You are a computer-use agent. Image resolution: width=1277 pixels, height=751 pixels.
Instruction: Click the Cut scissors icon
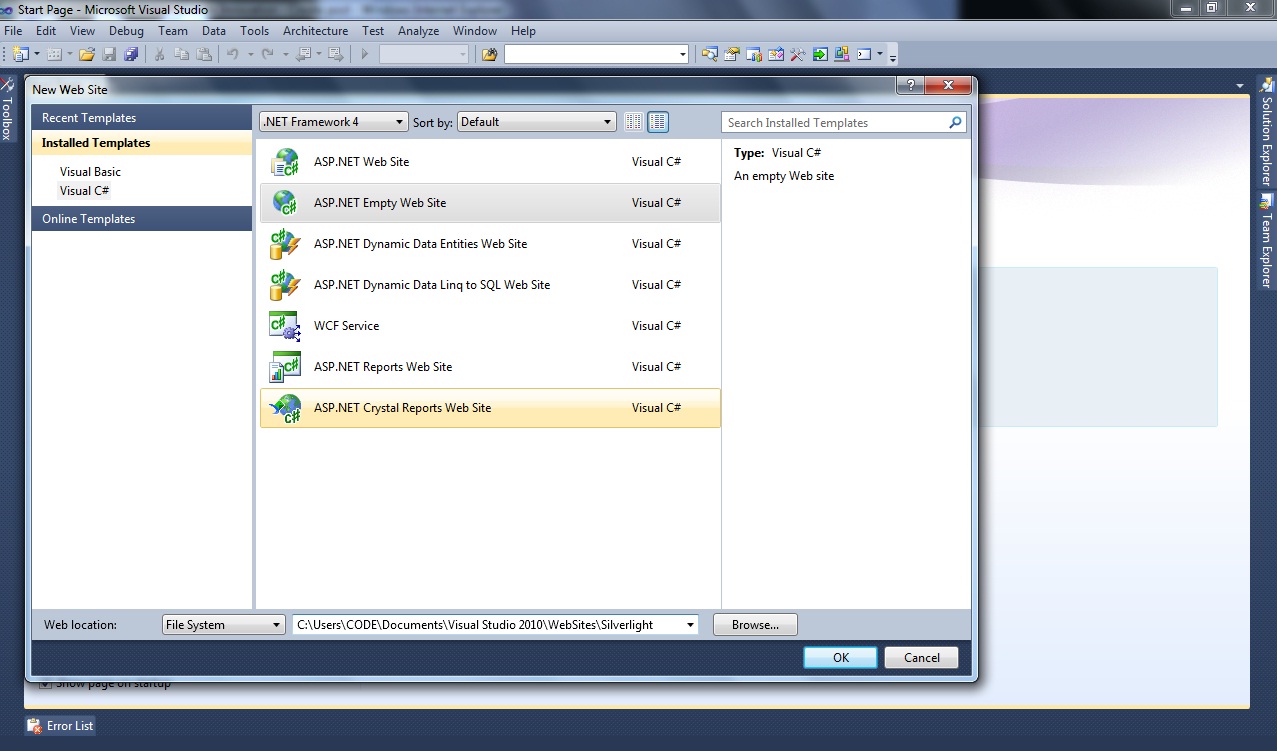pyautogui.click(x=159, y=54)
